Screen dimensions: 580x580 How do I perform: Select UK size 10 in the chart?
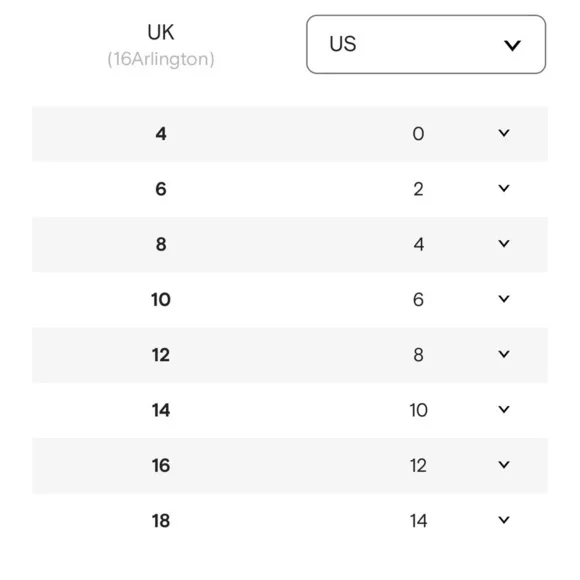pos(161,300)
